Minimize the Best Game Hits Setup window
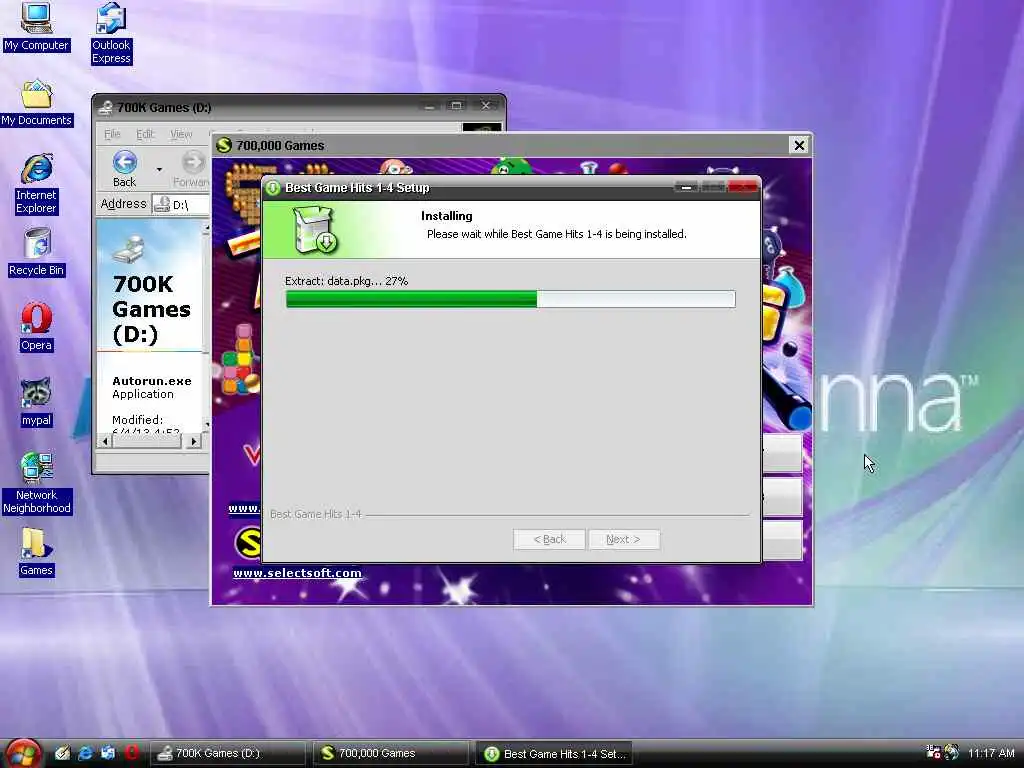 [x=686, y=187]
